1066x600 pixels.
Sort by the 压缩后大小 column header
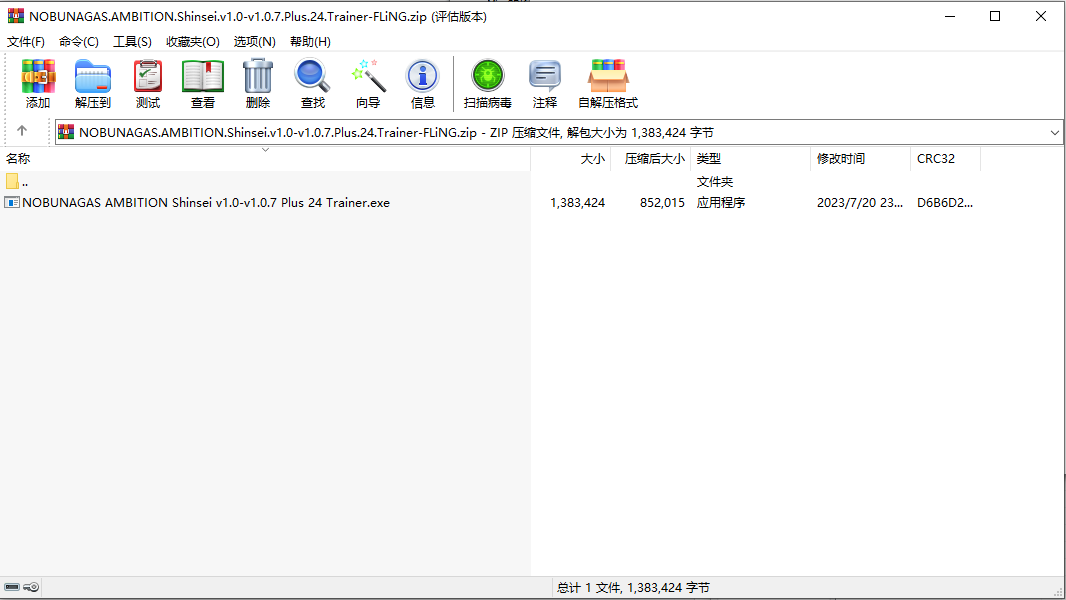pyautogui.click(x=651, y=158)
